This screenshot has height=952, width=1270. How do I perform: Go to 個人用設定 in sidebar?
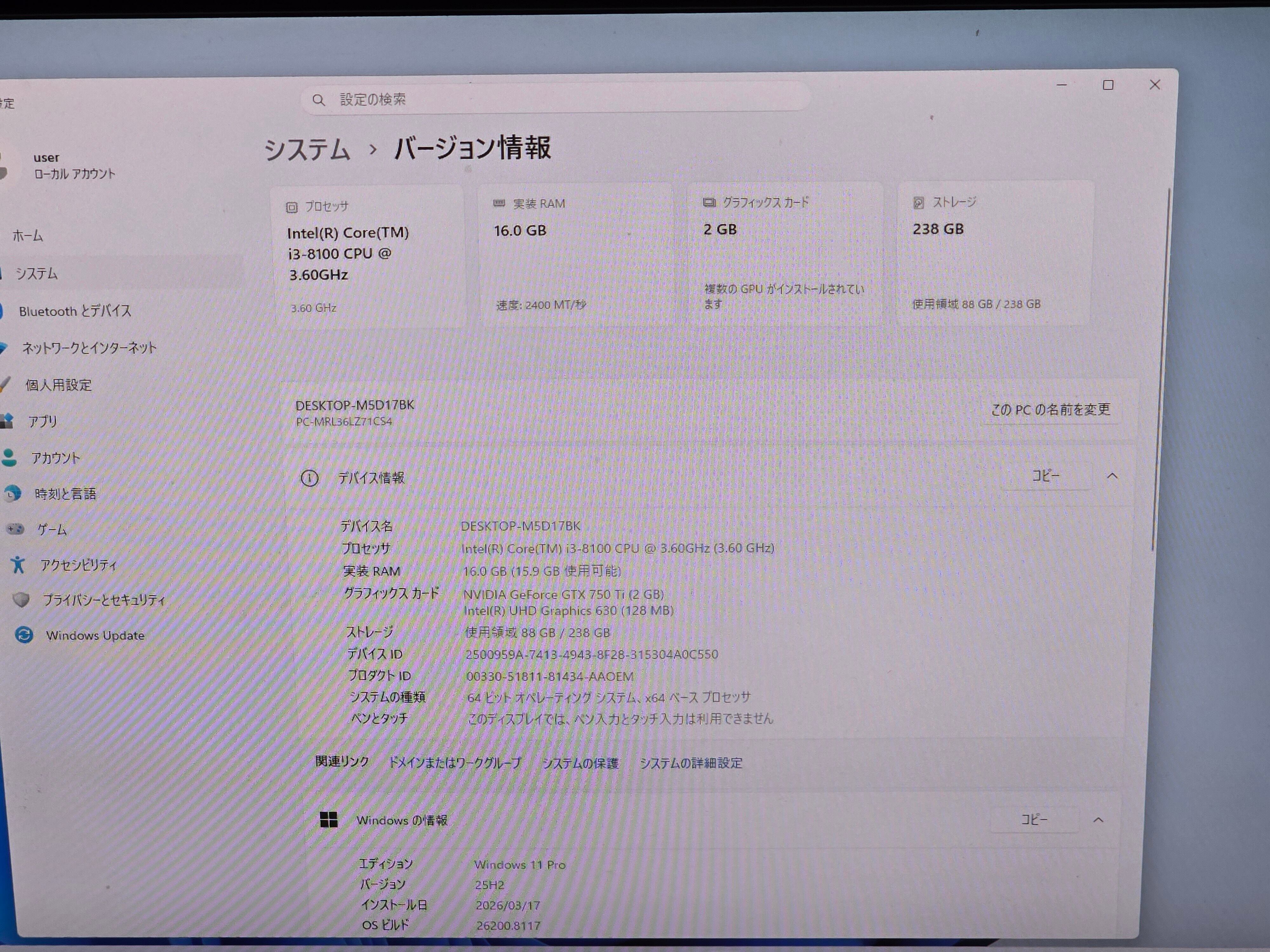tap(58, 385)
